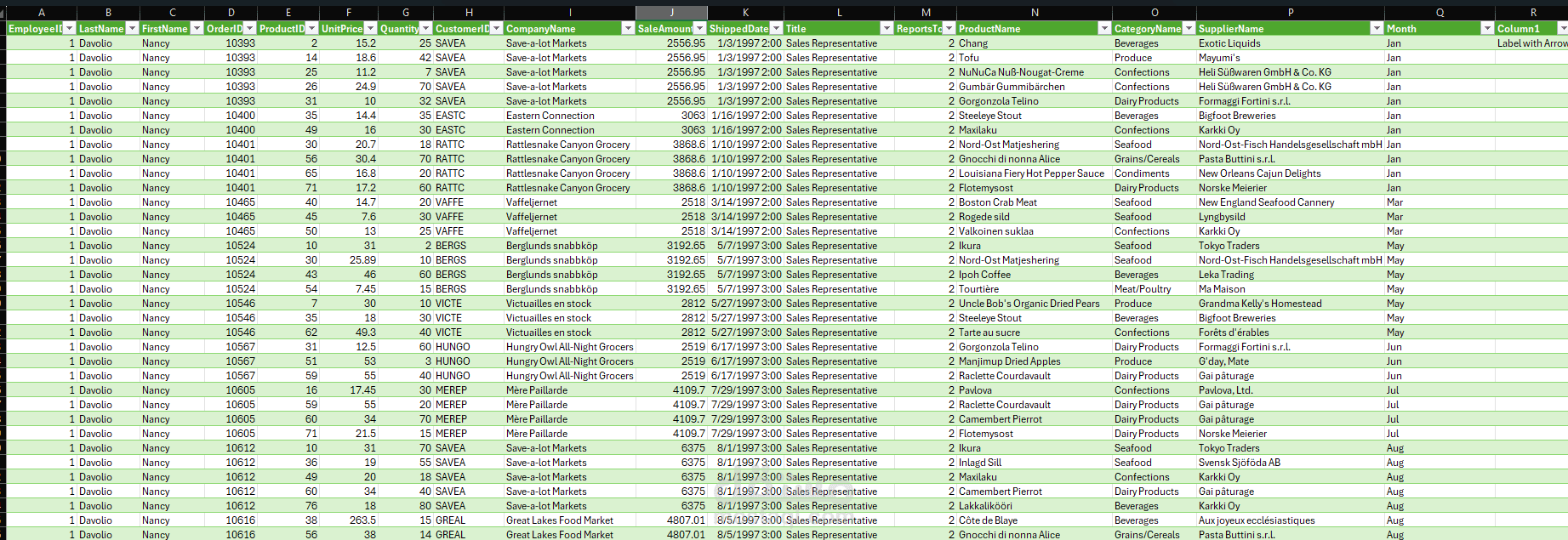Select the 'Valkoinen suklaa' cell
Viewport: 1568px width, 540px height.
coord(1034,230)
